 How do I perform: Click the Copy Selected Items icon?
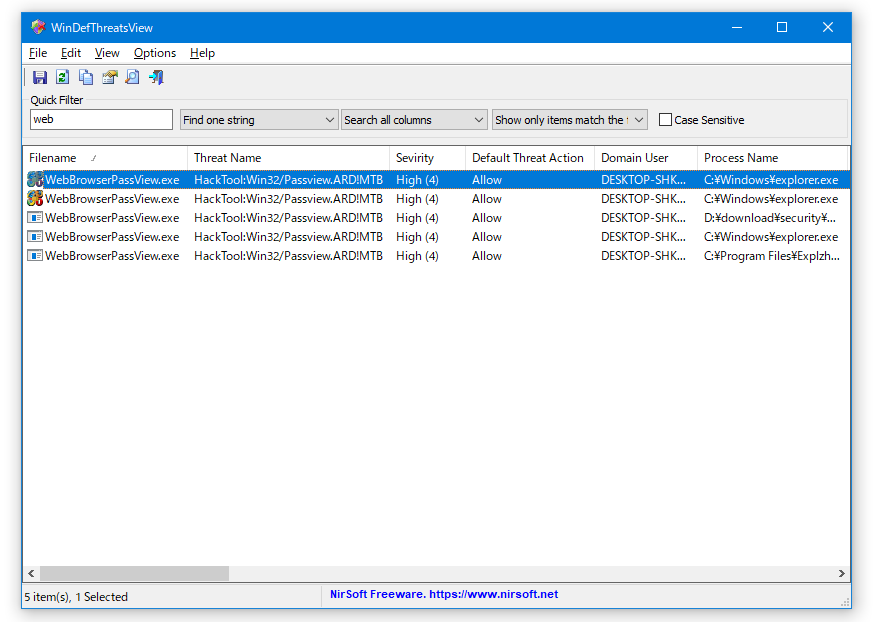coord(86,77)
